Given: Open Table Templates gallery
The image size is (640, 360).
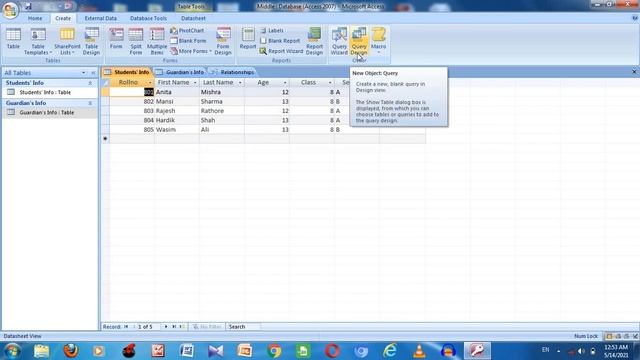Looking at the screenshot, I should [38, 41].
